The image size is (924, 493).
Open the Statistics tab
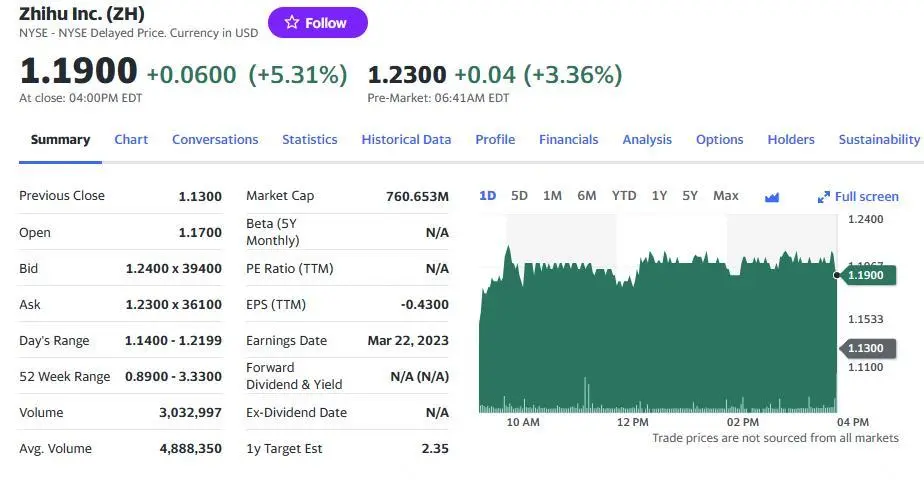[309, 140]
